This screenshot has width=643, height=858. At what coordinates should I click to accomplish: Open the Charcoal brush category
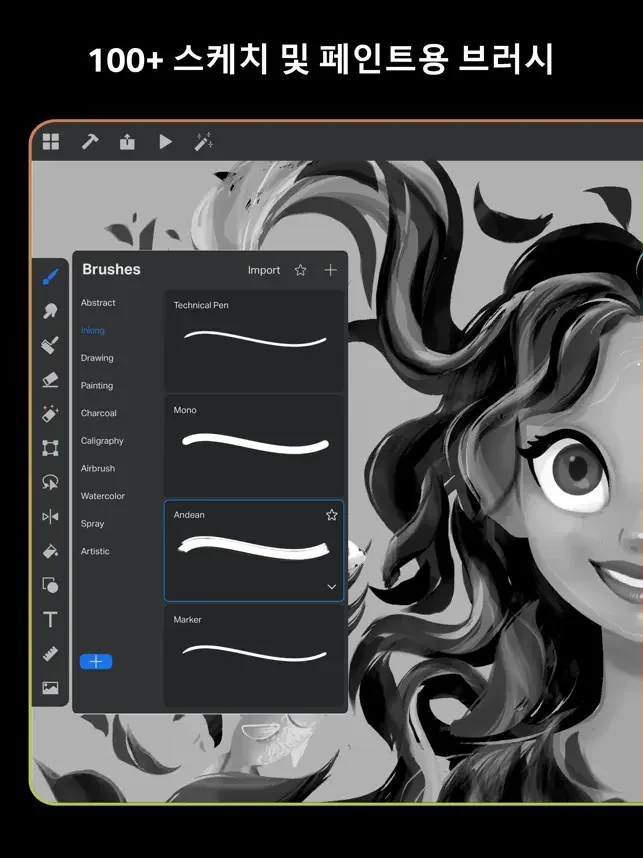[99, 413]
